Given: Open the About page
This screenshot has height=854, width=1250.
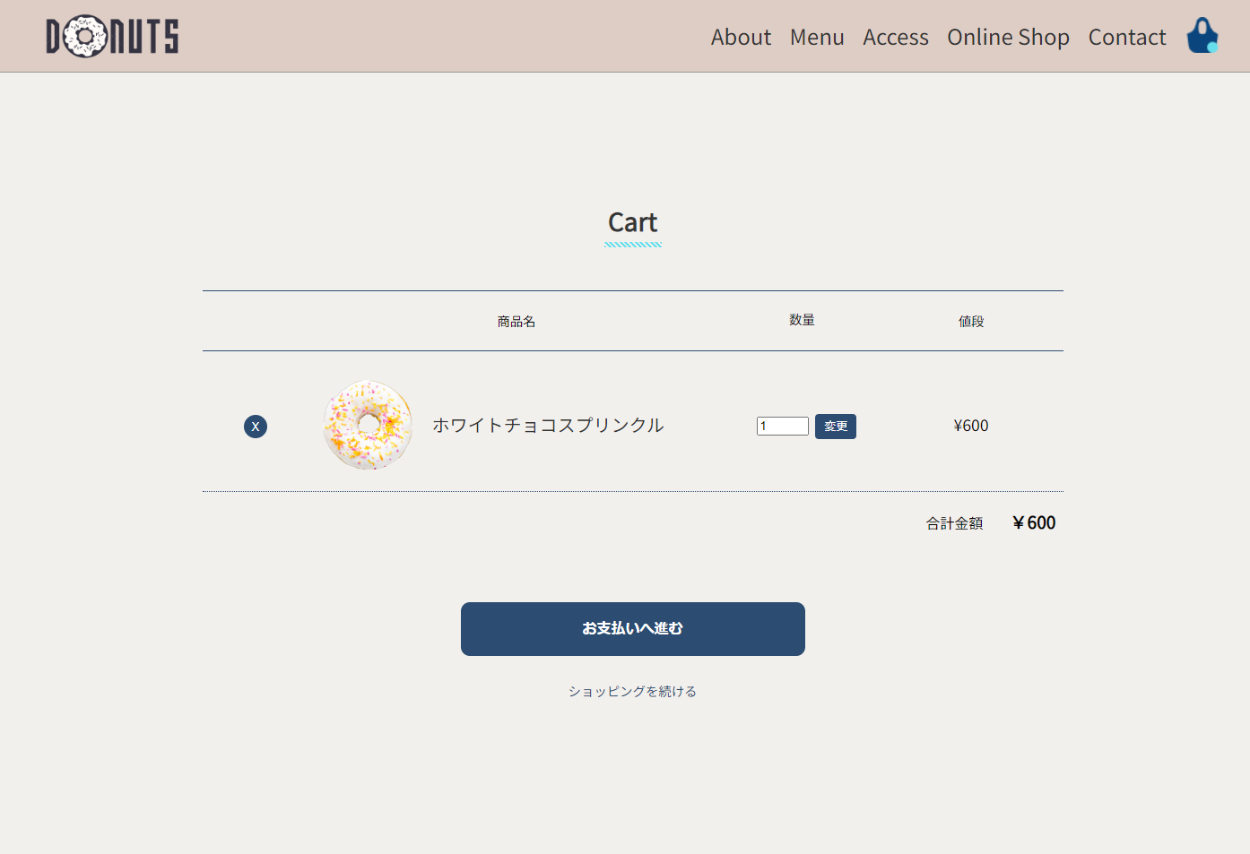Looking at the screenshot, I should pos(740,37).
